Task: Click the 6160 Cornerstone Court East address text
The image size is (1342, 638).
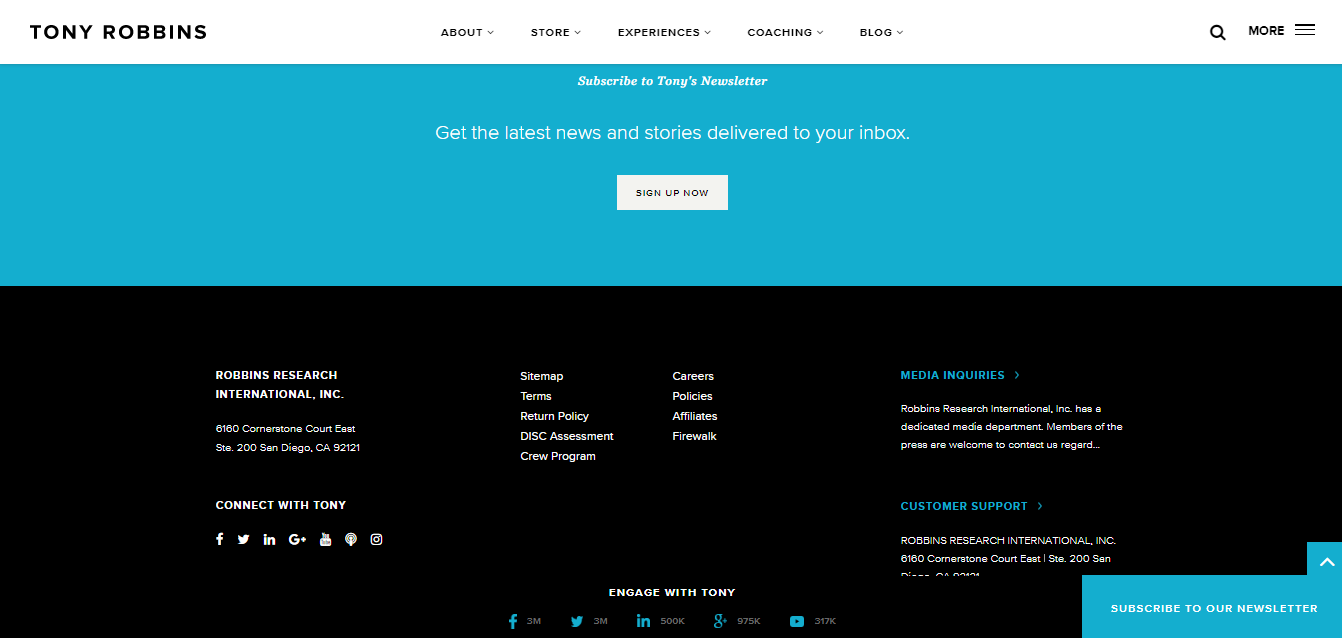Action: (285, 429)
